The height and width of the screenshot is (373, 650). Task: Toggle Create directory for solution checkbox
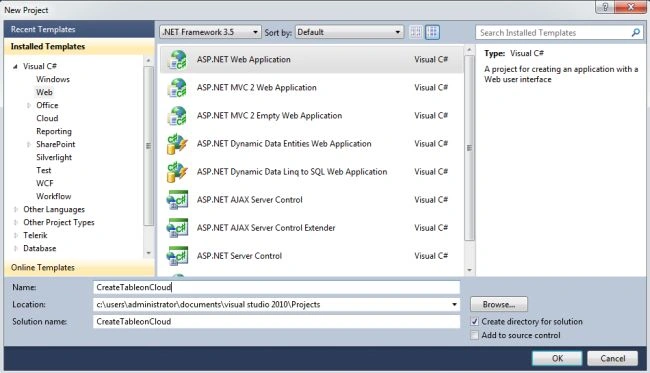(x=475, y=322)
